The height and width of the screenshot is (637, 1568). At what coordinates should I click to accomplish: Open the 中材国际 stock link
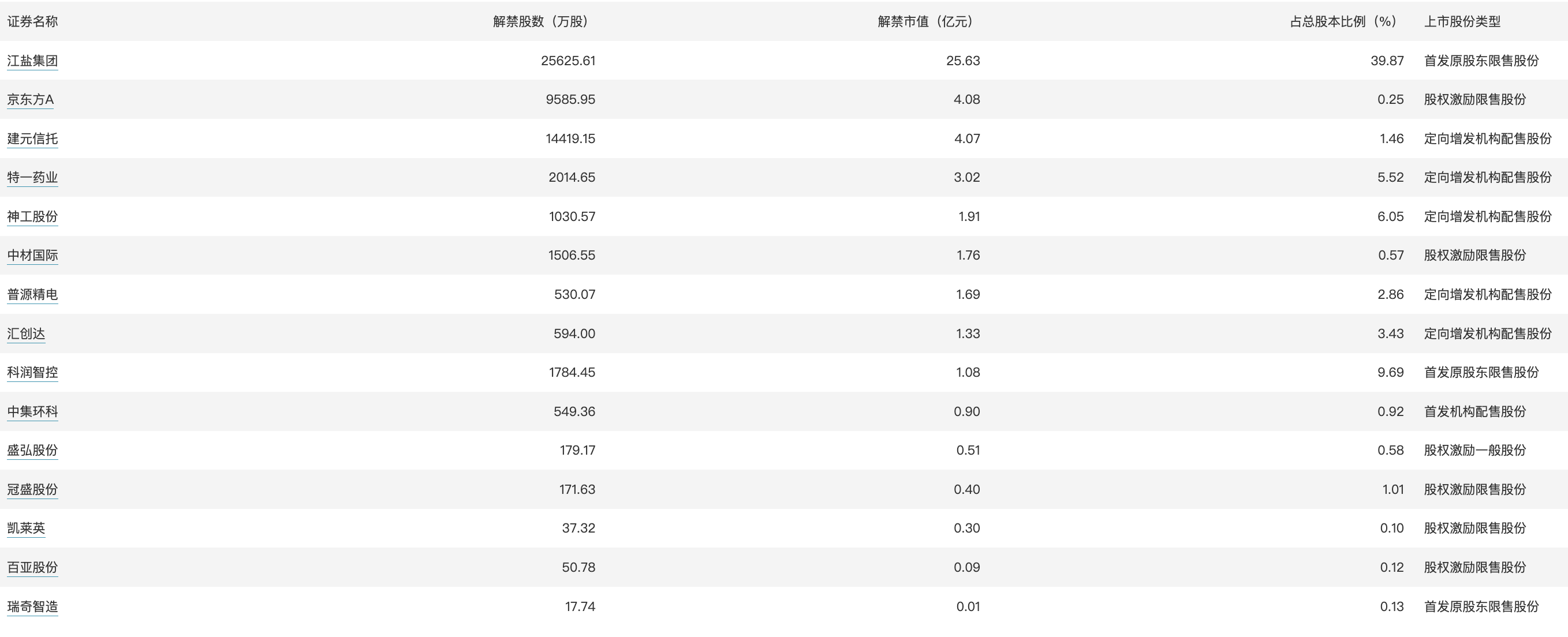pos(32,256)
